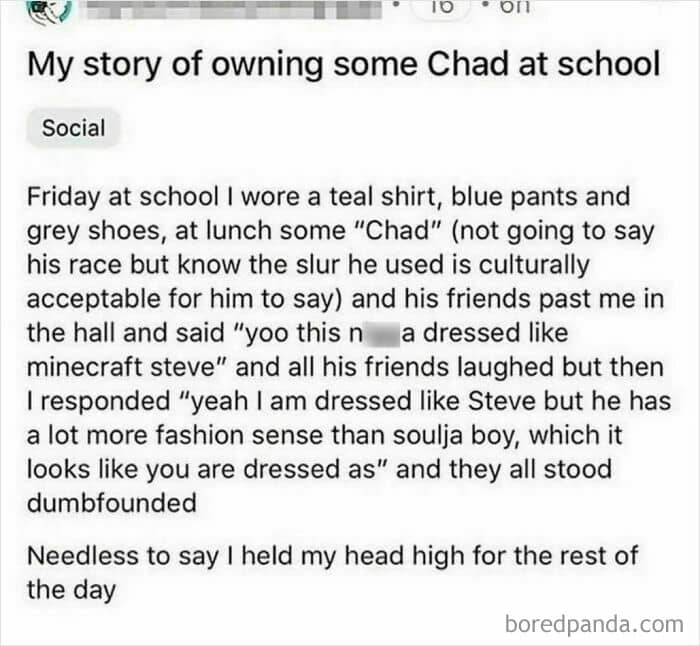The height and width of the screenshot is (646, 700).
Task: Open the post title about owning Chad
Action: (x=343, y=65)
